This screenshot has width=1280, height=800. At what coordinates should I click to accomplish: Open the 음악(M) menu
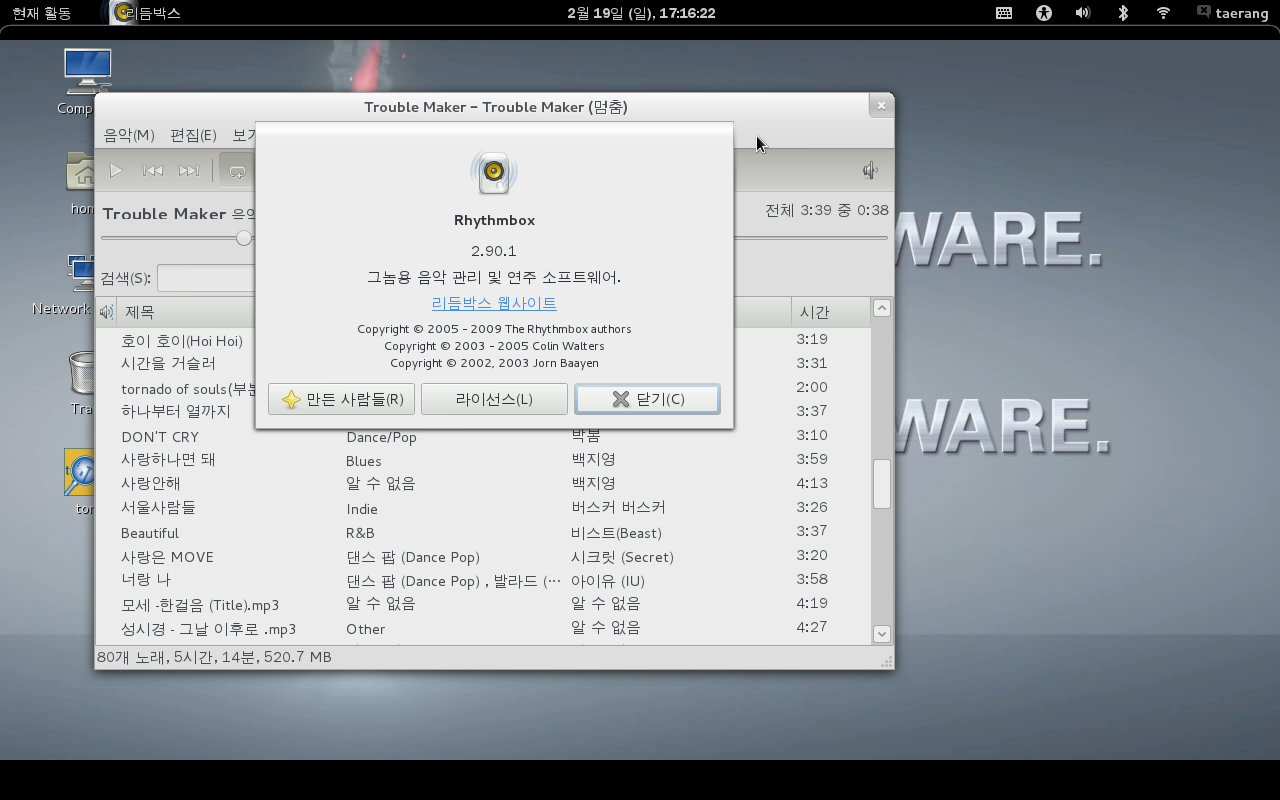[x=129, y=135]
